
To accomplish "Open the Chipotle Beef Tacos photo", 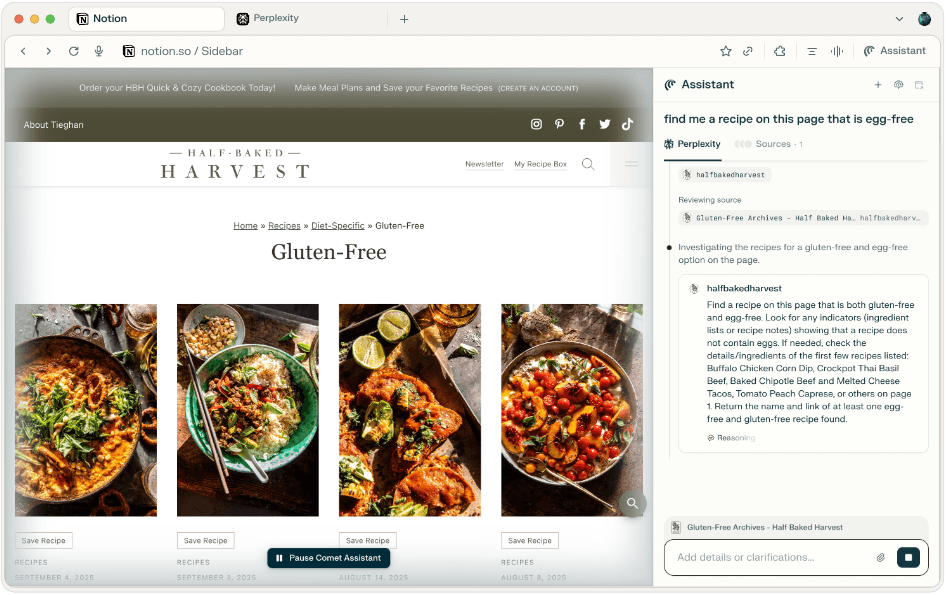I will coord(410,410).
